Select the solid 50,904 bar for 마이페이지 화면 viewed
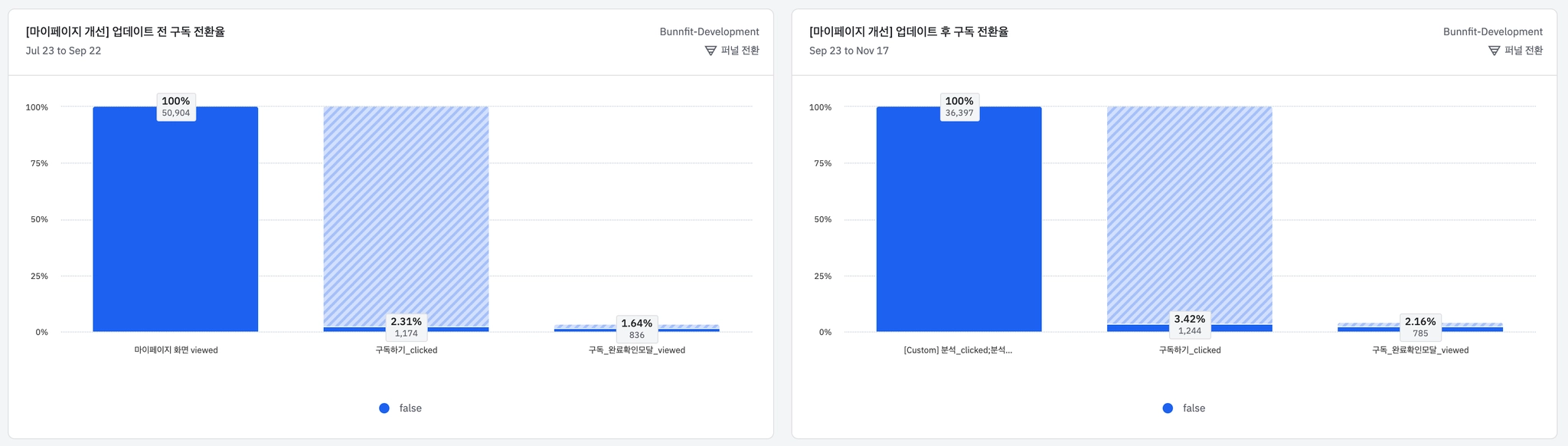 point(175,222)
